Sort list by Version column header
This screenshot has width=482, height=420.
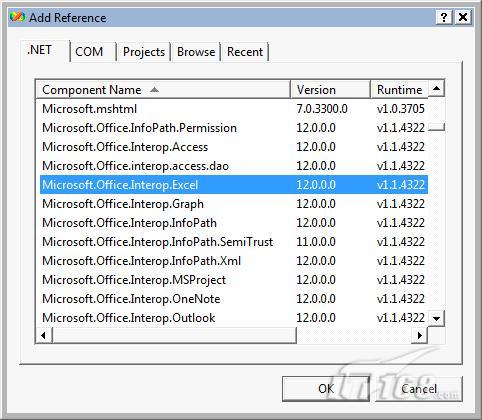click(x=330, y=90)
